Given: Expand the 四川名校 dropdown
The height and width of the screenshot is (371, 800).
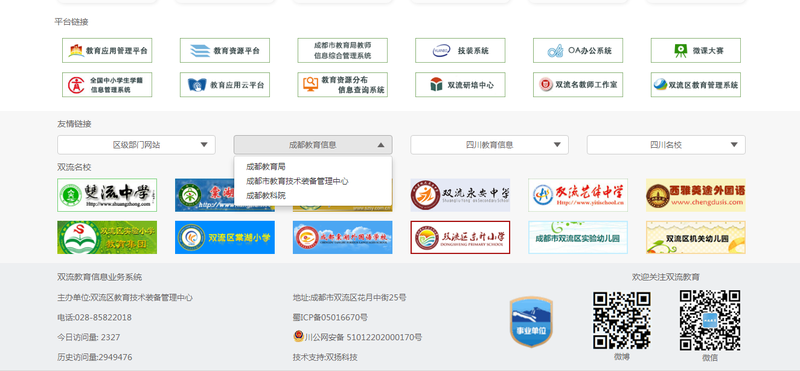Looking at the screenshot, I should (x=666, y=145).
